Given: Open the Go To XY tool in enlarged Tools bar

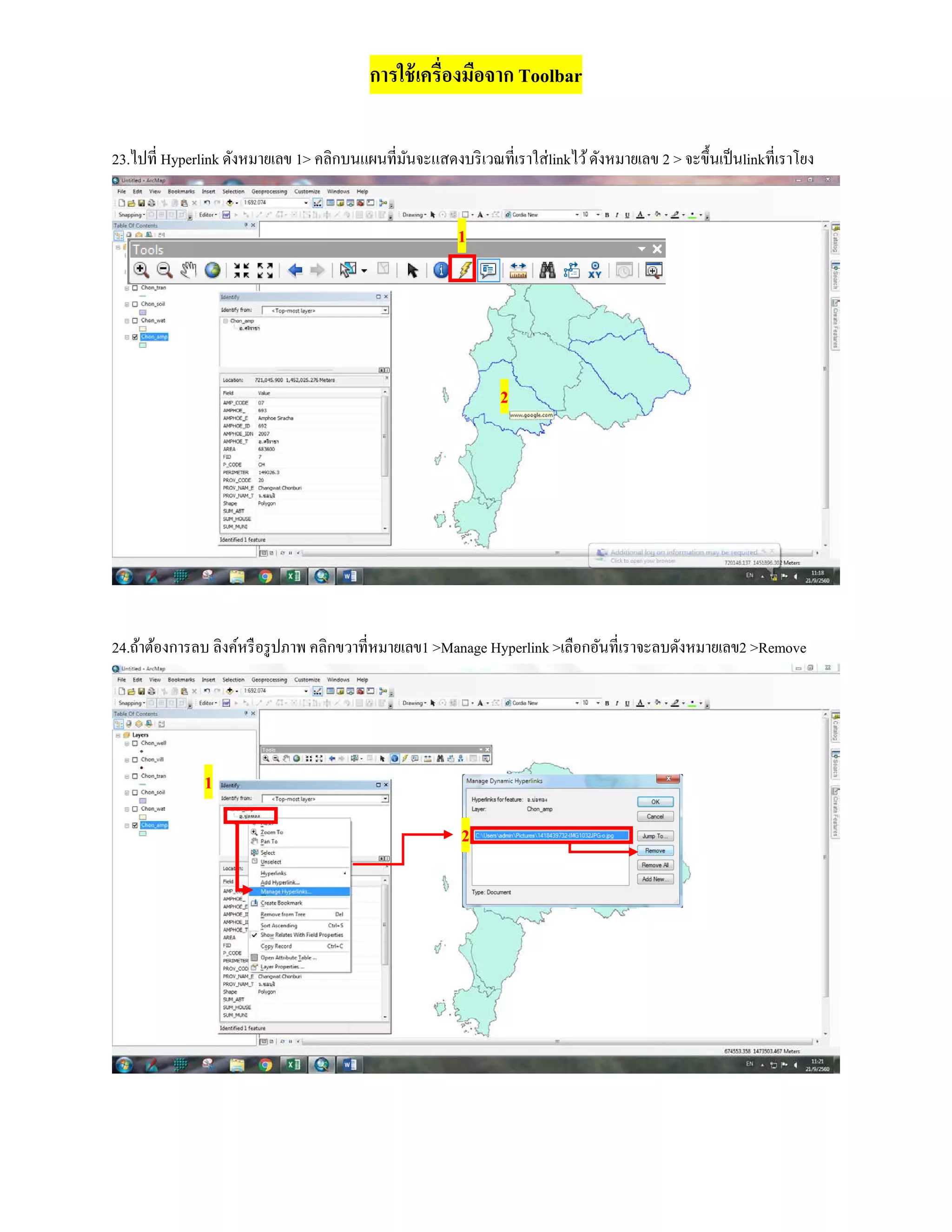Looking at the screenshot, I should [x=595, y=270].
